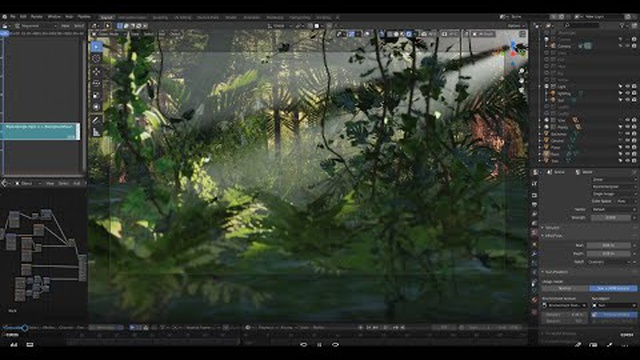Viewport: 640px width, 360px height.
Task: Switch to the Compositing workspace tab
Action: click(x=300, y=18)
